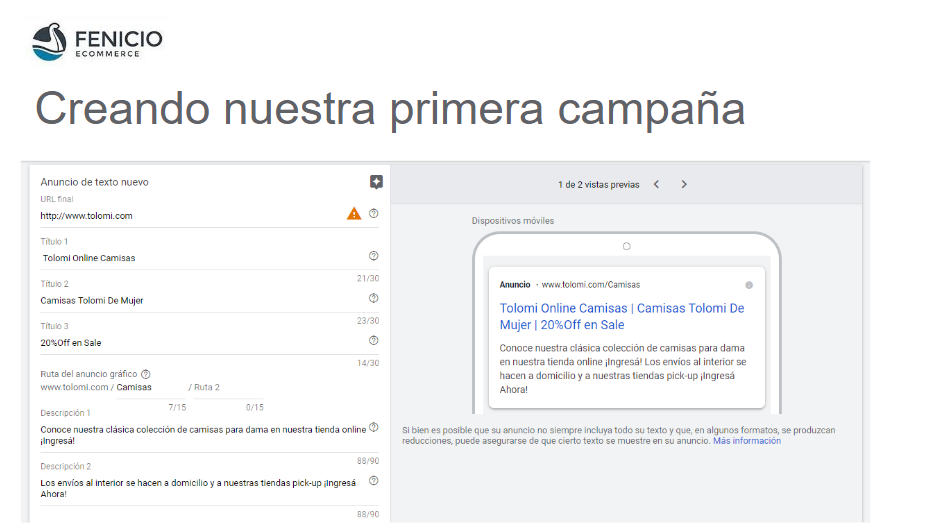This screenshot has height=529, width=933.
Task: Open help icon for Descripción 2
Action: click(x=374, y=480)
